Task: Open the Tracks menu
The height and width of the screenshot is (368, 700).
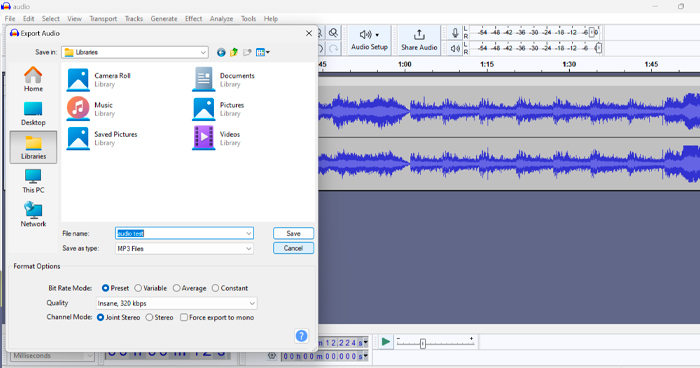Action: click(x=133, y=19)
